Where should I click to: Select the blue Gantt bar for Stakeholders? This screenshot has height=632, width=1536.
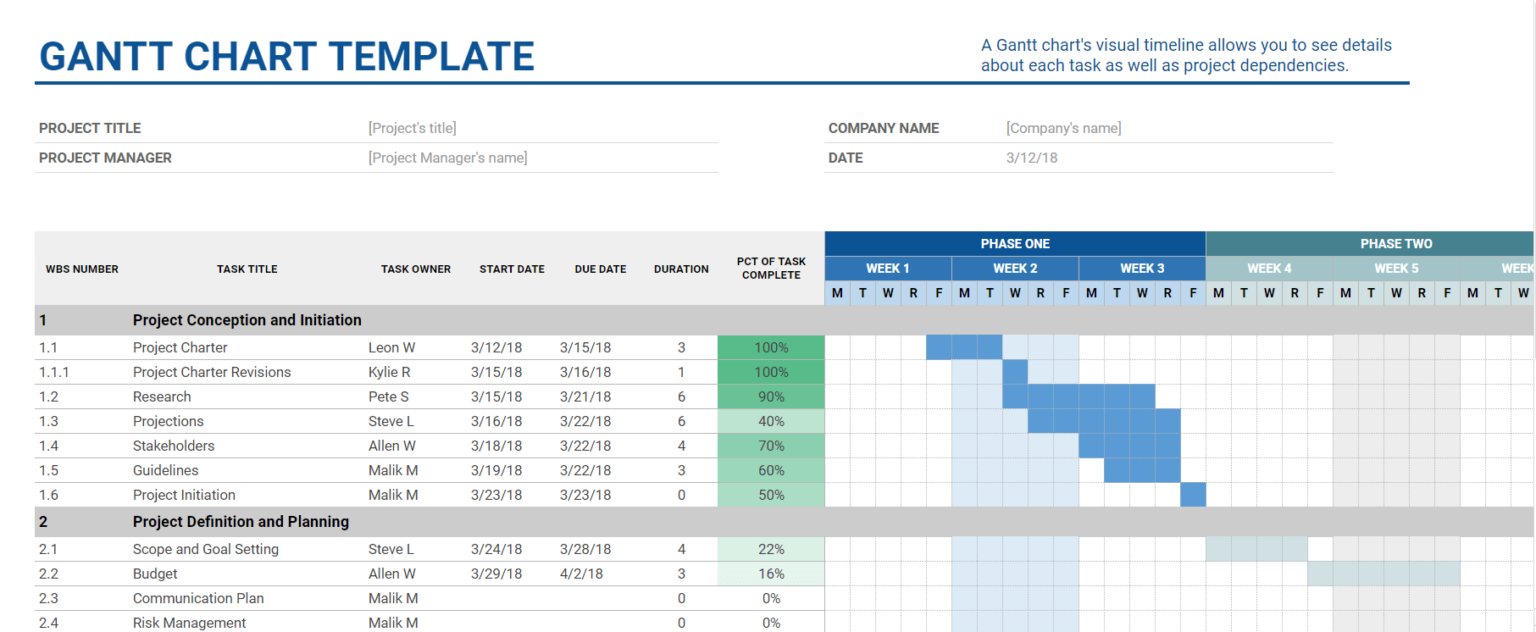coord(1128,445)
